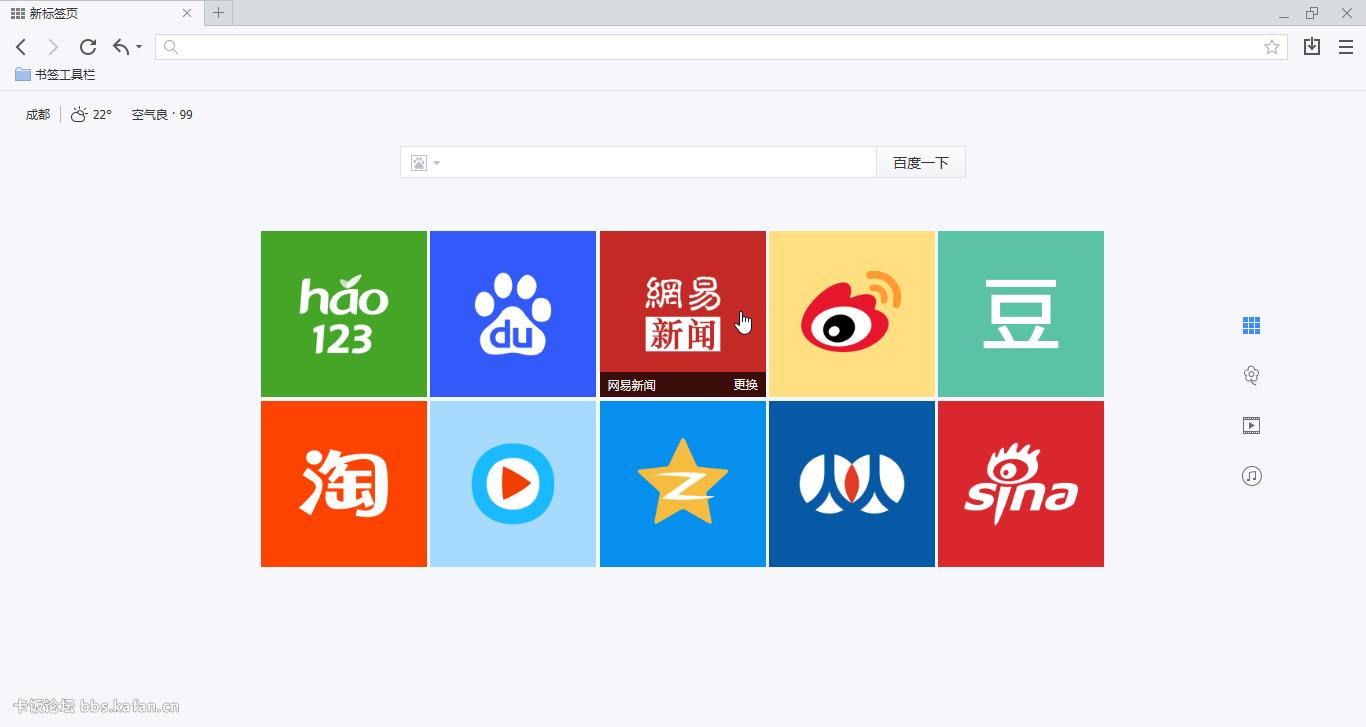Click the forward navigation arrow
Screen dimensions: 1366x727
click(54, 47)
